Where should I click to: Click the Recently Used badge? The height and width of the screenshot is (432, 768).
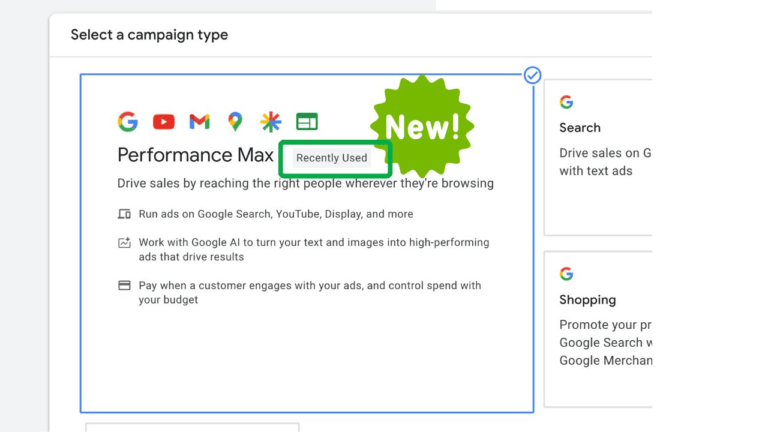[x=332, y=158]
